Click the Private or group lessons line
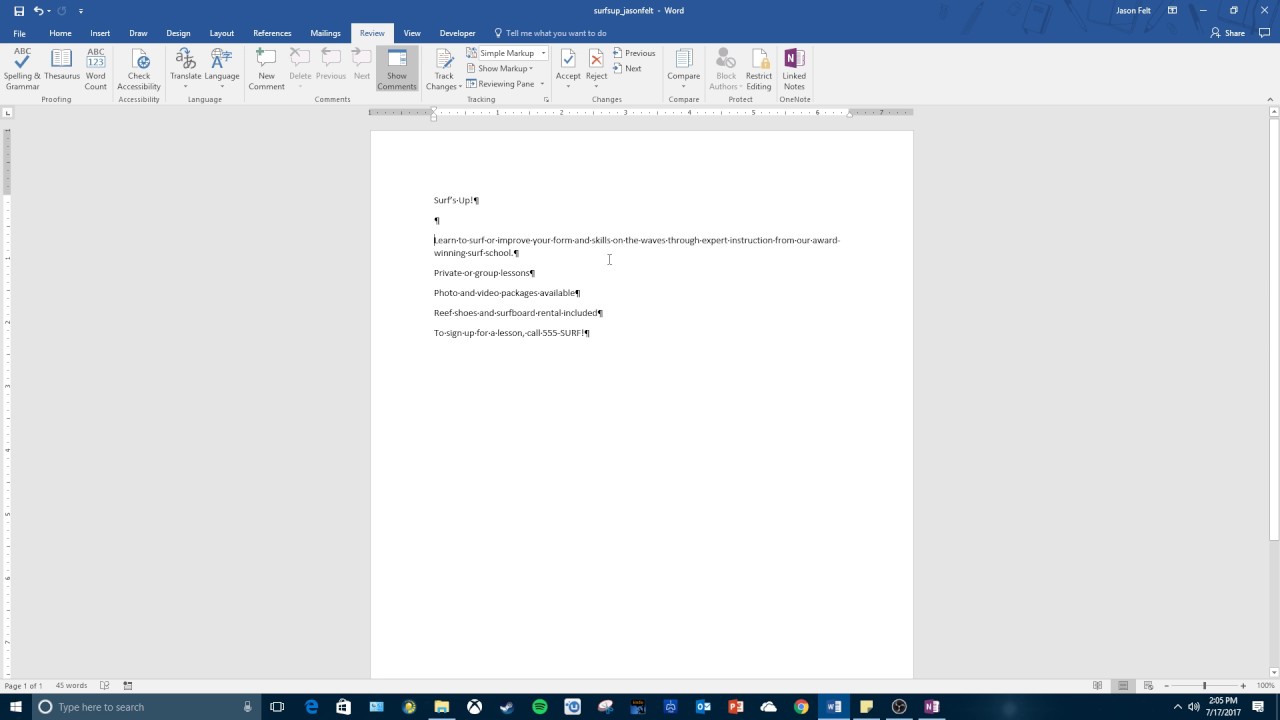The image size is (1280, 720). coord(484,273)
